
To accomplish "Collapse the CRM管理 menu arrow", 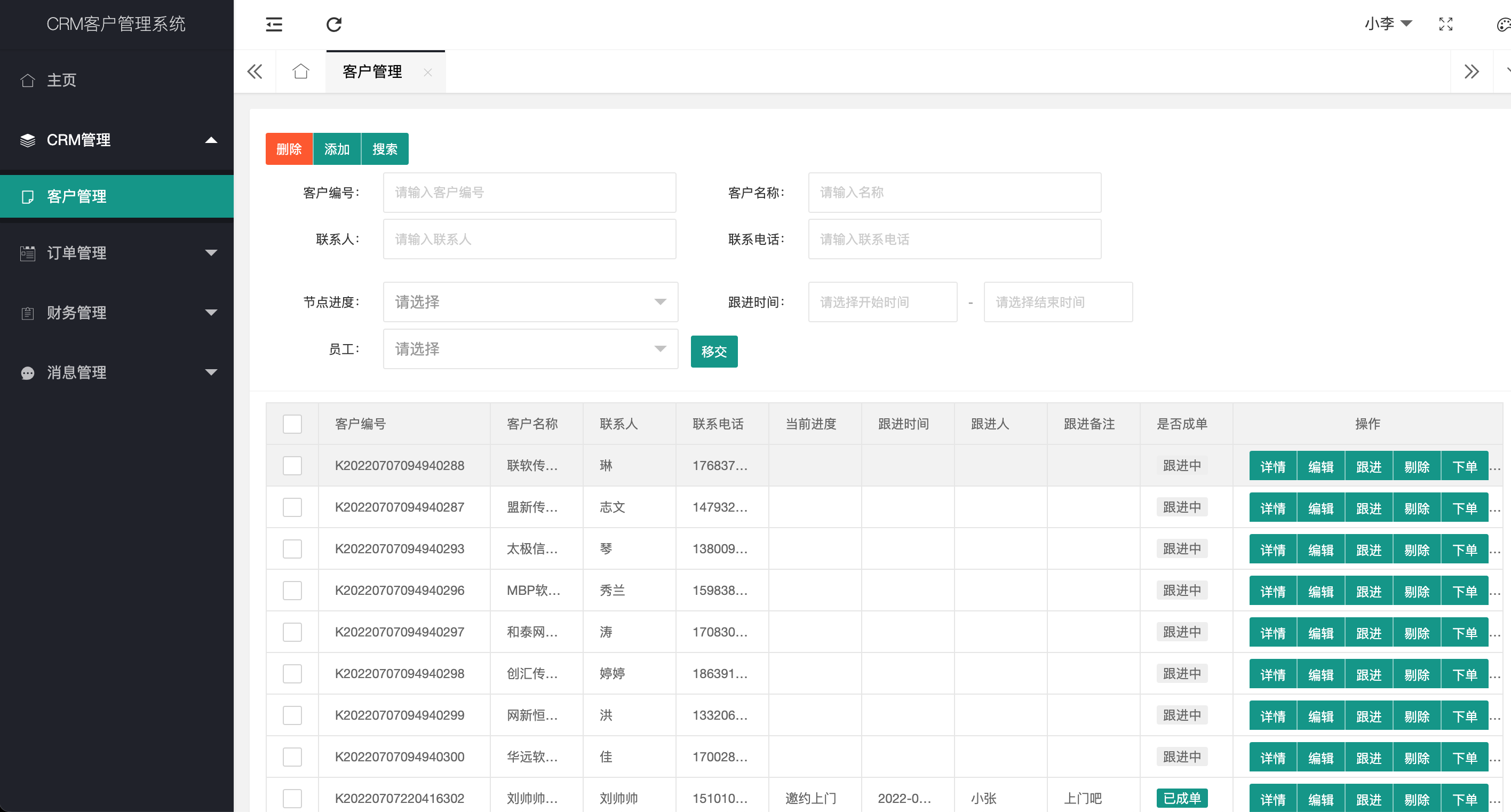I will [x=211, y=140].
